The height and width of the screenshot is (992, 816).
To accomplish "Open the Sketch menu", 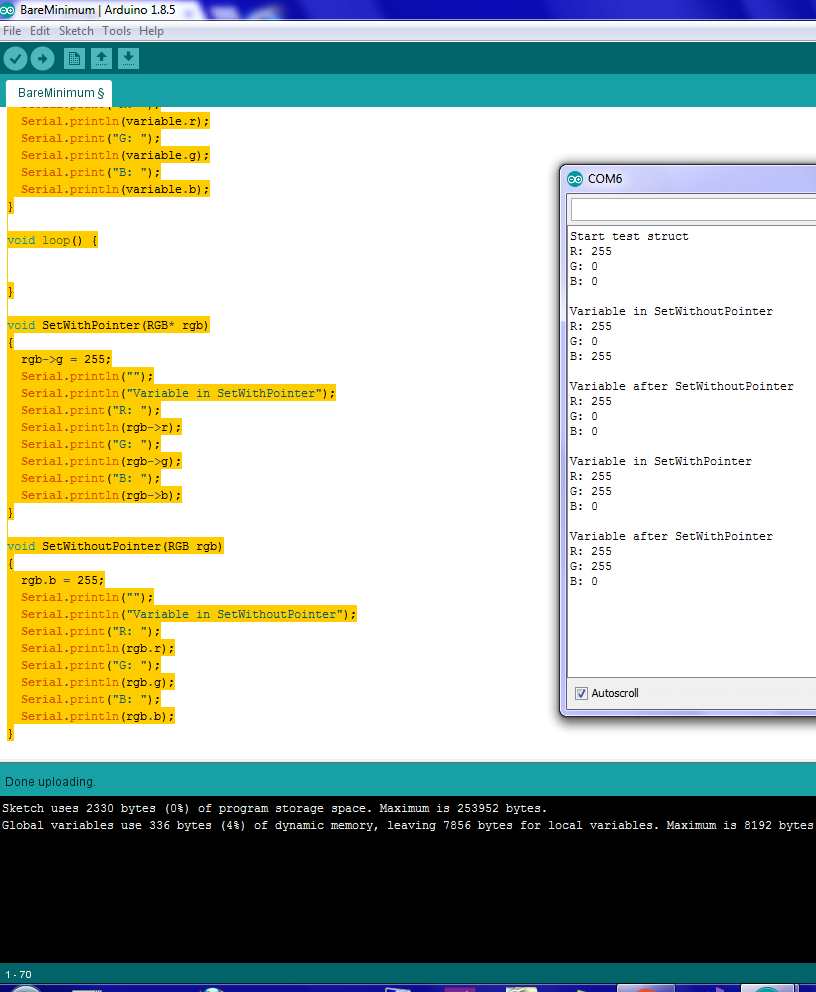I will [x=76, y=31].
